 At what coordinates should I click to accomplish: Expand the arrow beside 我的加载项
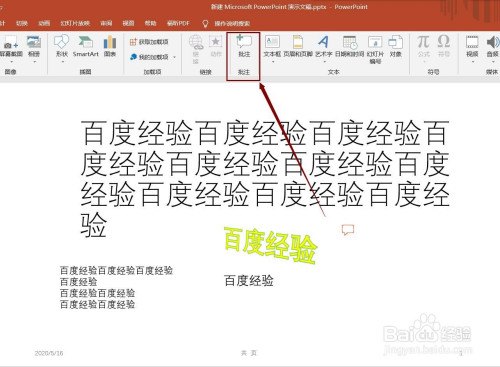click(x=174, y=57)
